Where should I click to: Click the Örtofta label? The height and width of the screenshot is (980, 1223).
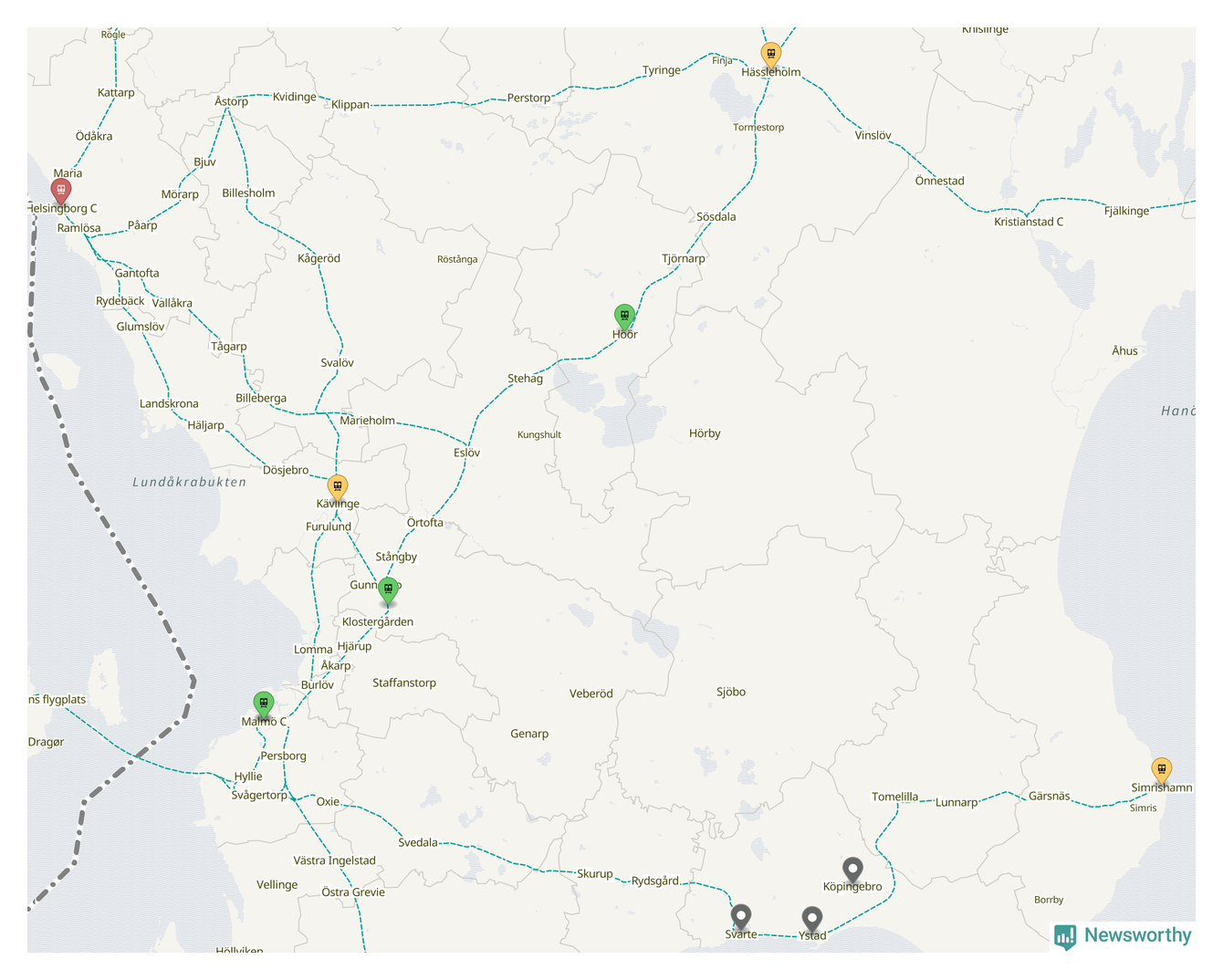(x=425, y=523)
